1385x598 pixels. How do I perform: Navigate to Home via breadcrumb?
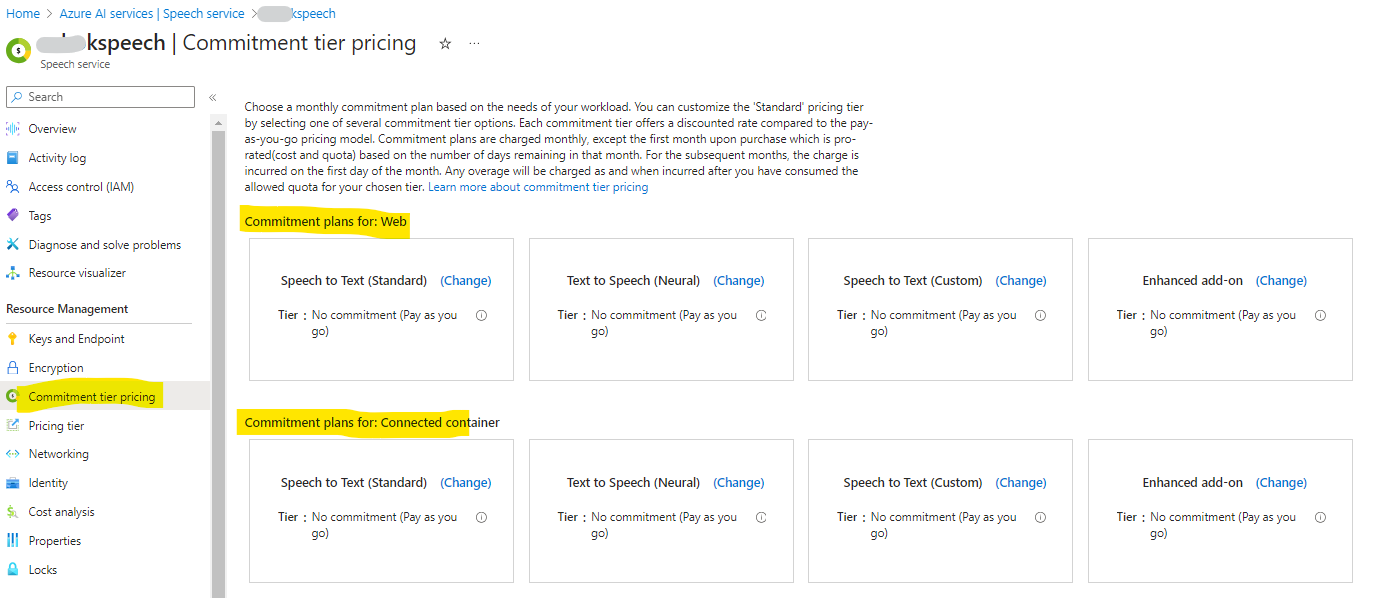23,13
